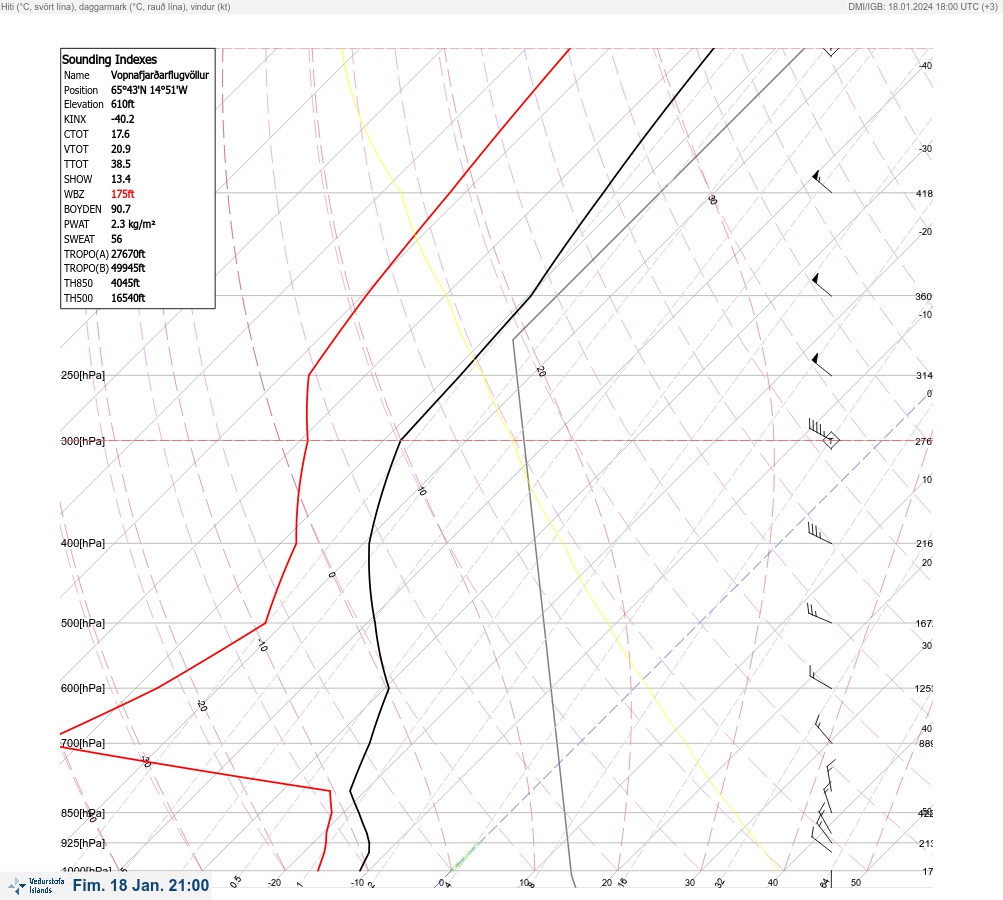Click the BOYDEN value 90.7
The image size is (1003, 900).
coord(121,209)
